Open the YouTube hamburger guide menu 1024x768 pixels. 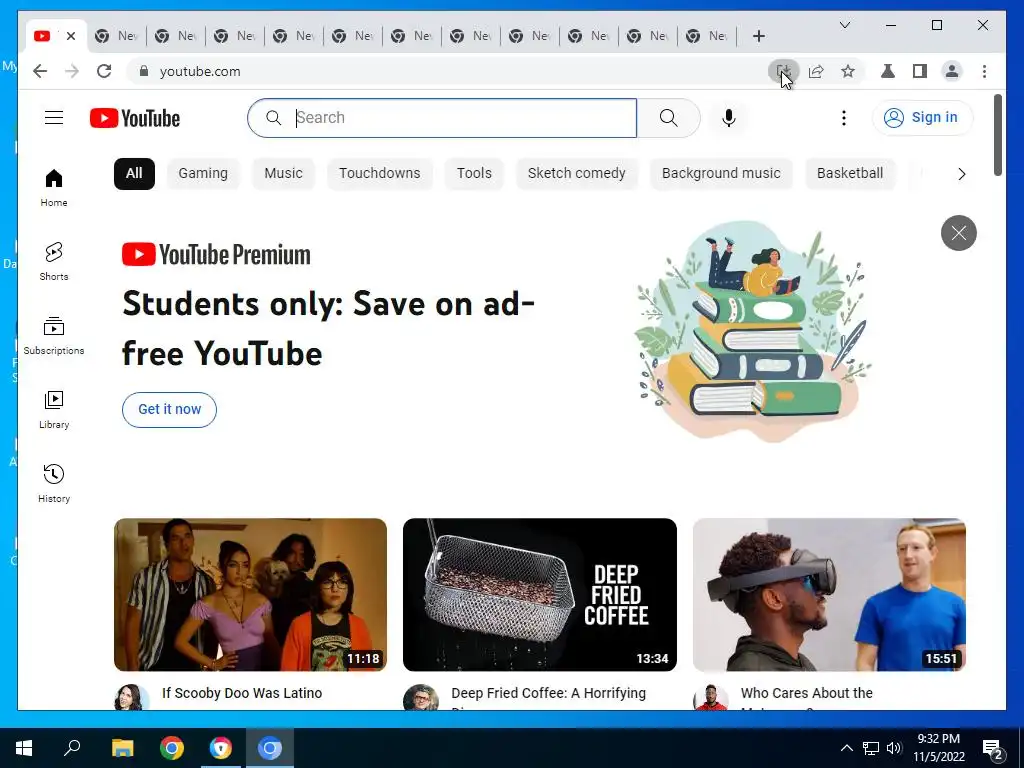pos(54,118)
